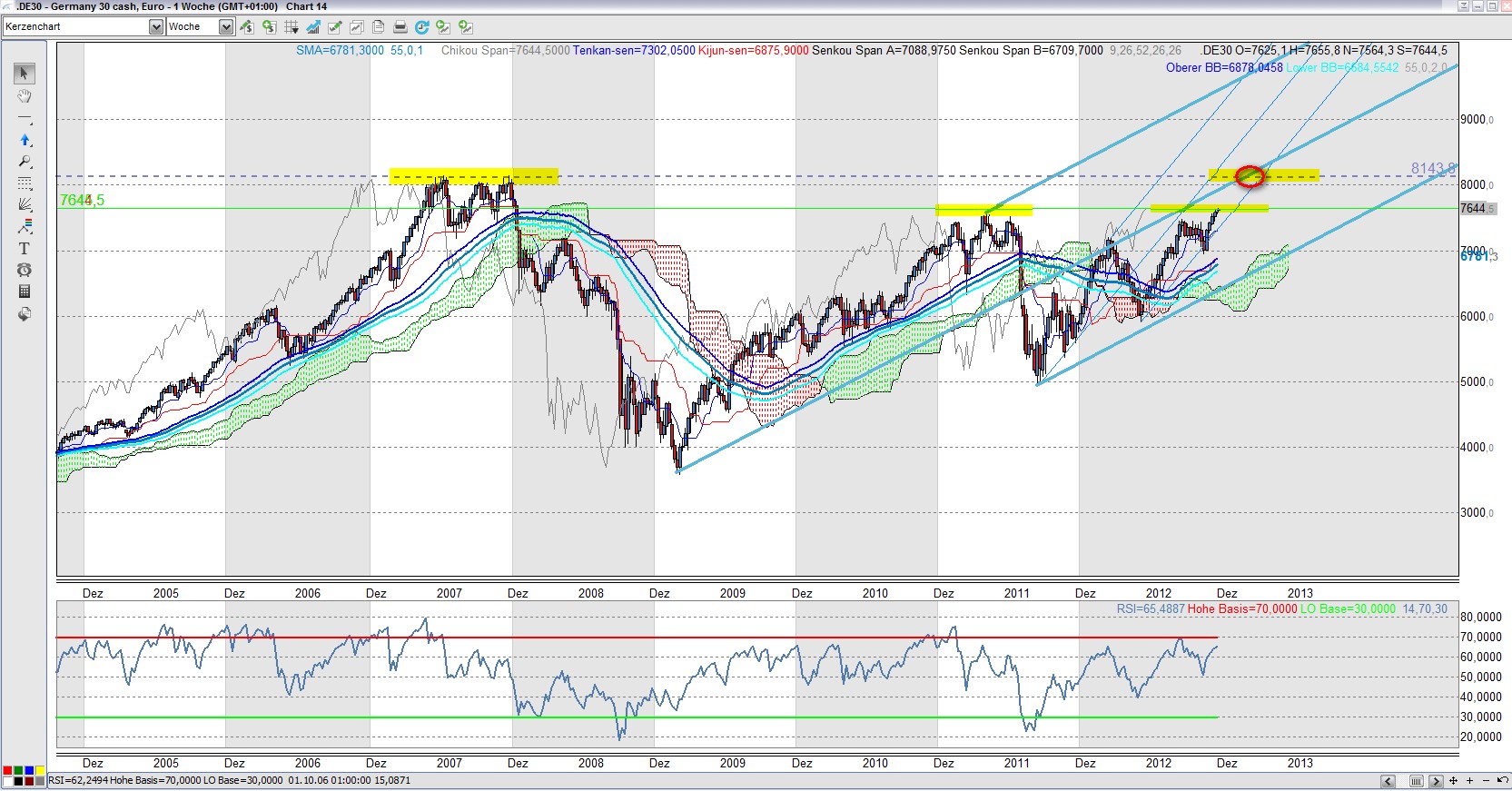The width and height of the screenshot is (1512, 791).
Task: Click the red color swatch bottom-left
Action: coord(7,771)
